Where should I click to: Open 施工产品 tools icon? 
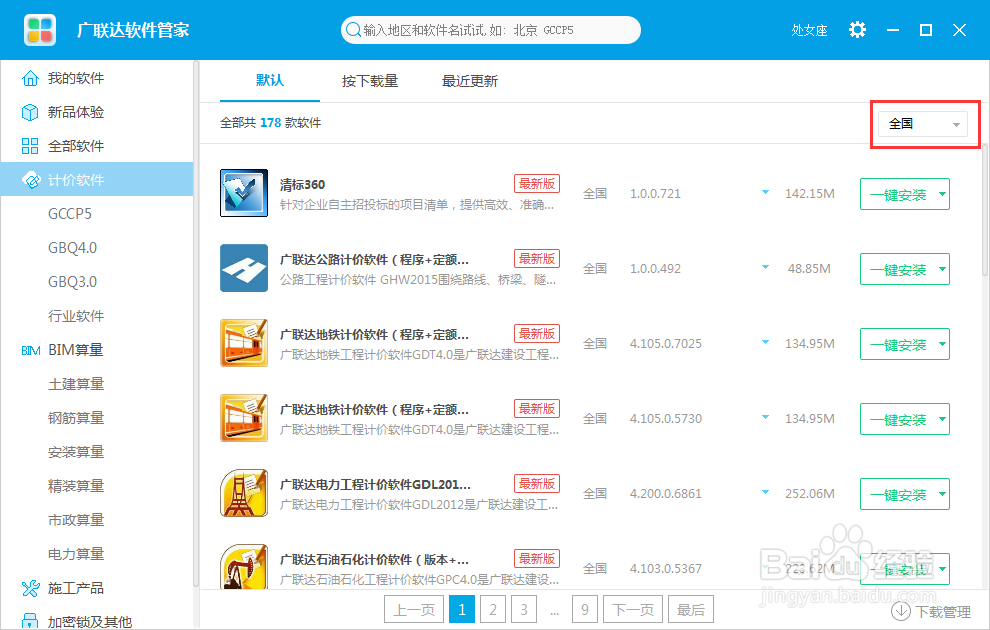pos(30,588)
